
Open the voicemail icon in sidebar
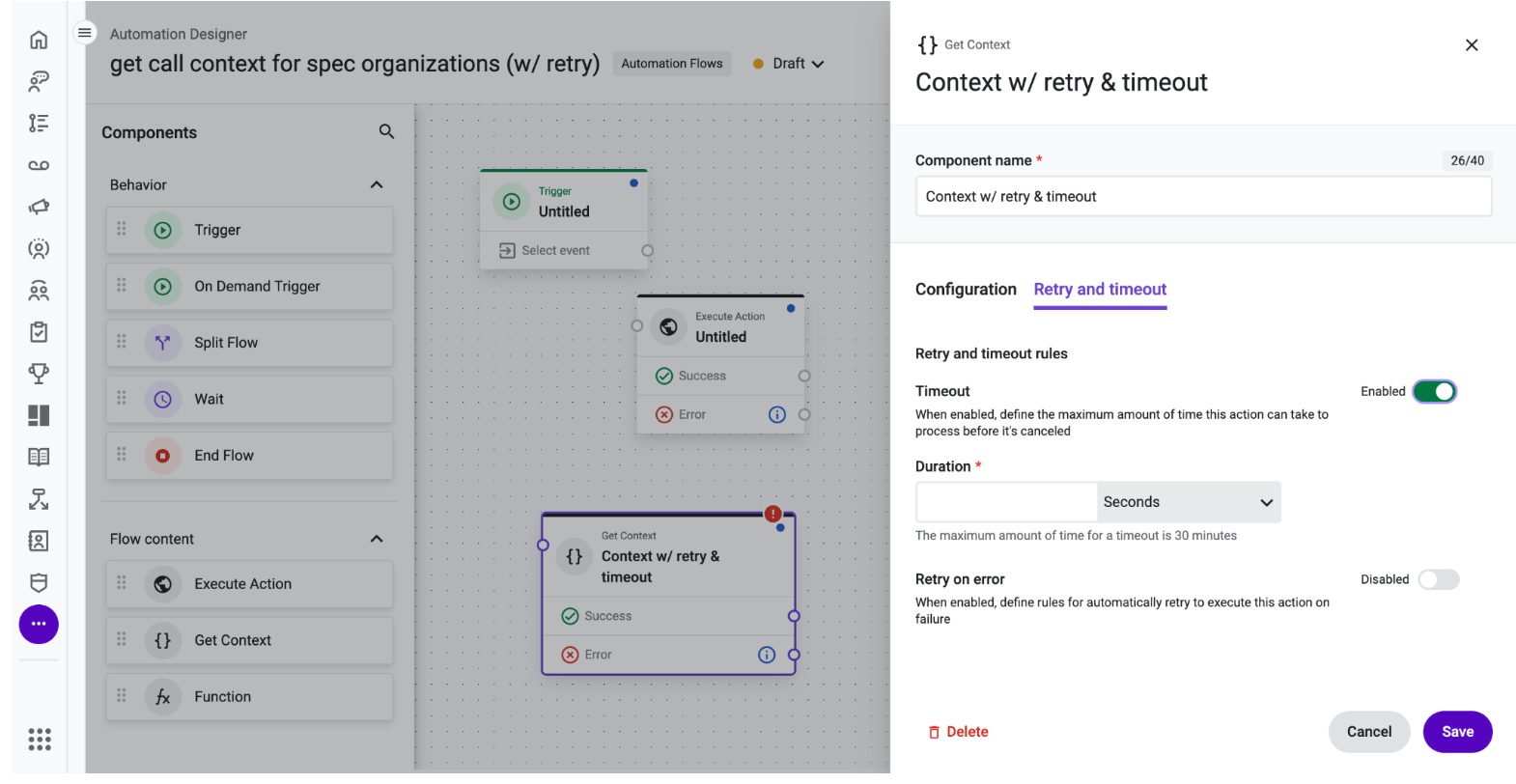click(39, 165)
